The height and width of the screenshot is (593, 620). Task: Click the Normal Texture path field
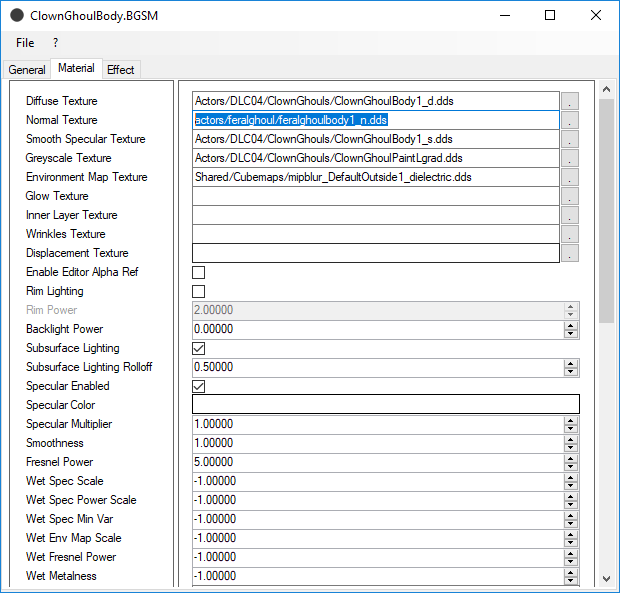pyautogui.click(x=376, y=120)
